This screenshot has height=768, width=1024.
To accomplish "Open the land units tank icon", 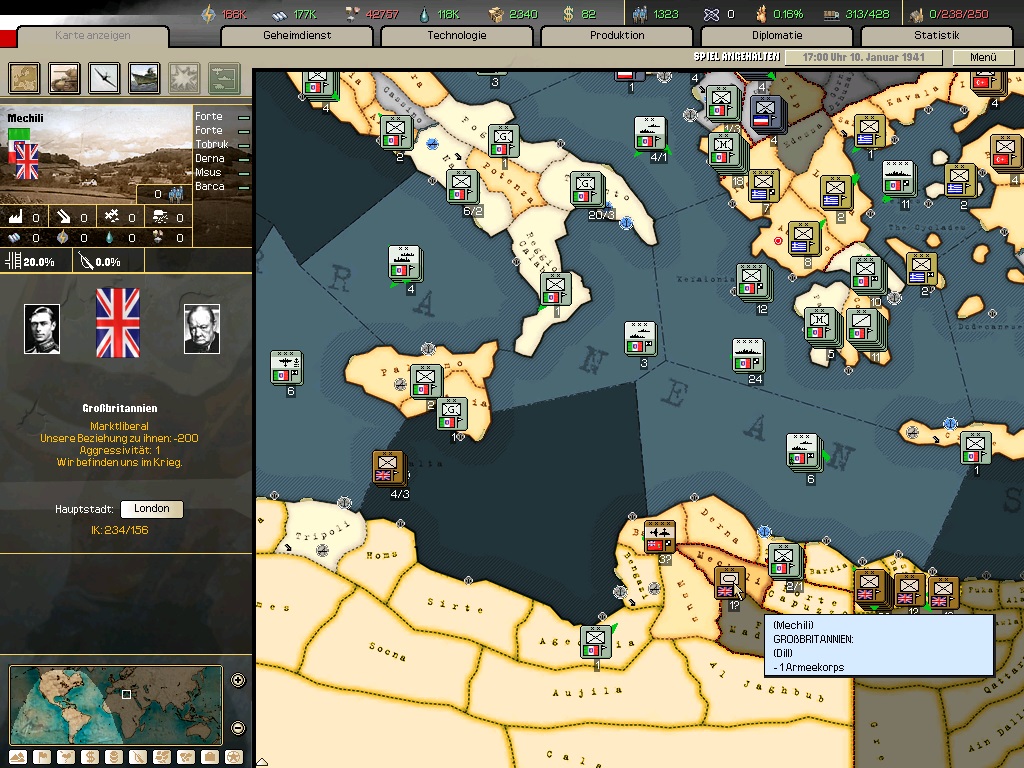I will tap(65, 78).
